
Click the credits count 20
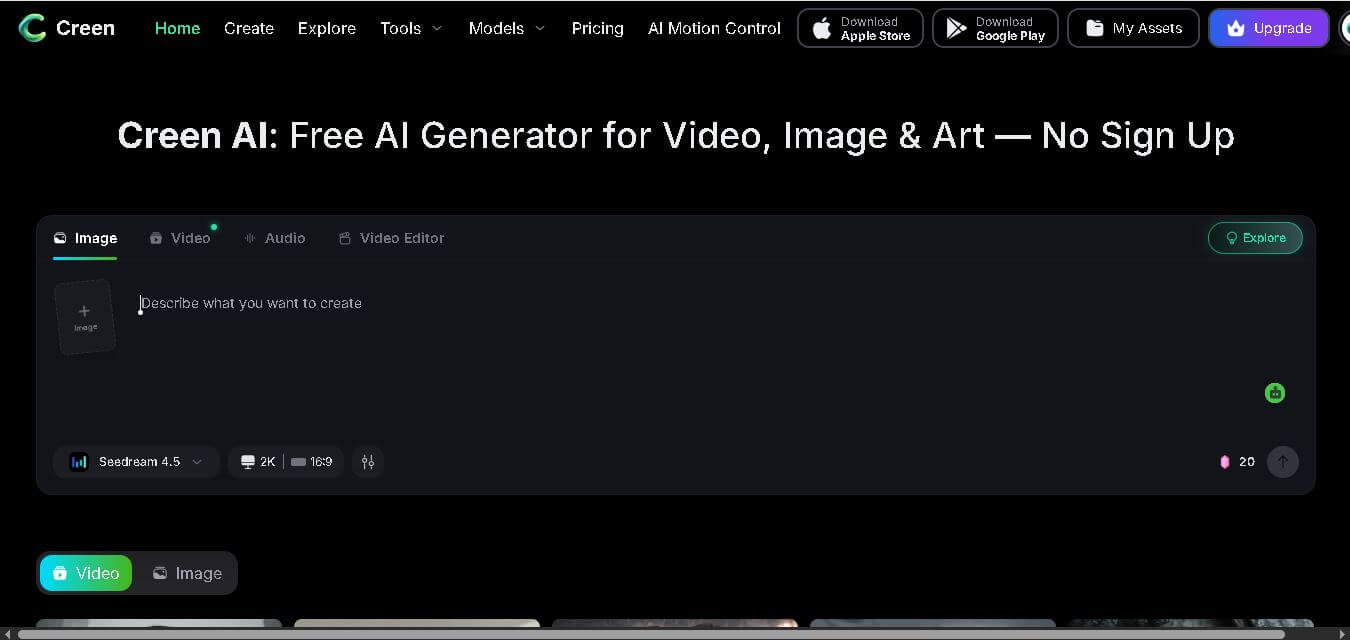coord(1247,462)
